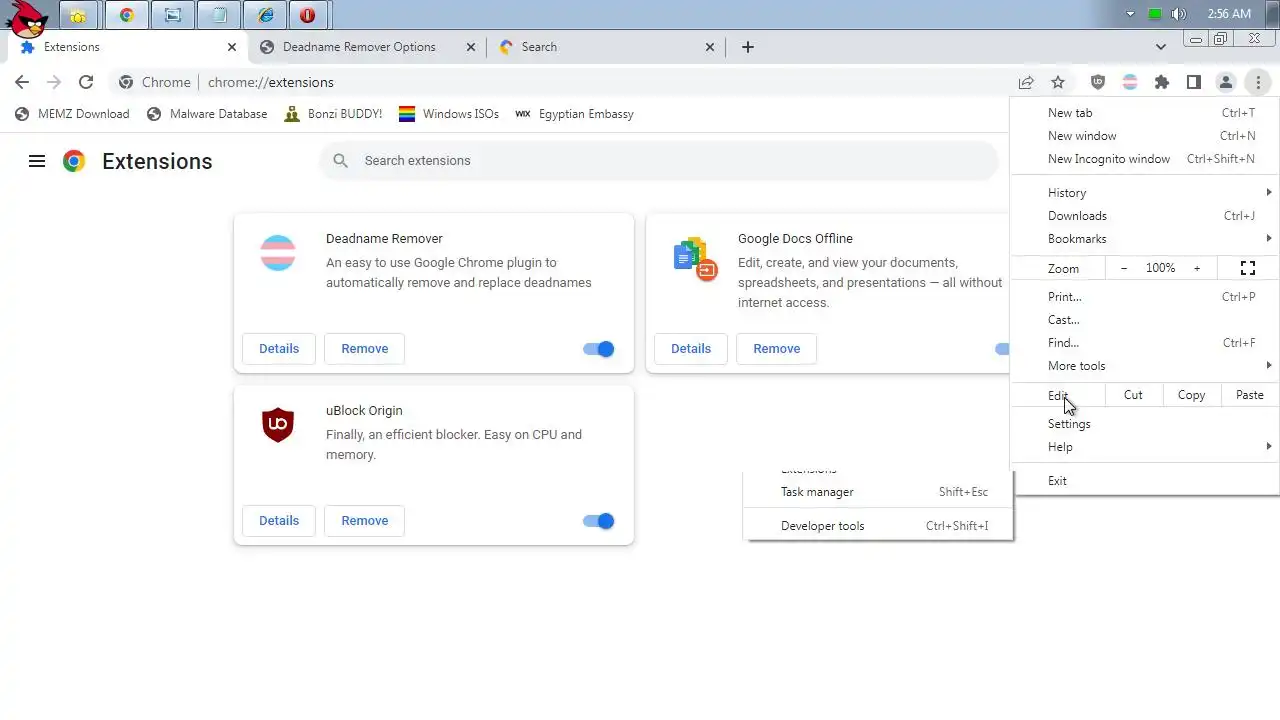Viewport: 1280px width, 720px height.
Task: Open Settings from the Chrome menu
Action: [1145, 423]
